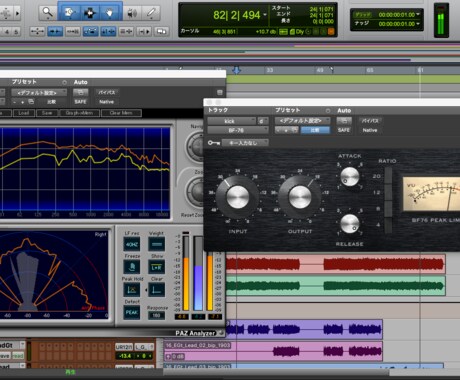Select the Trim tool

coord(69,13)
